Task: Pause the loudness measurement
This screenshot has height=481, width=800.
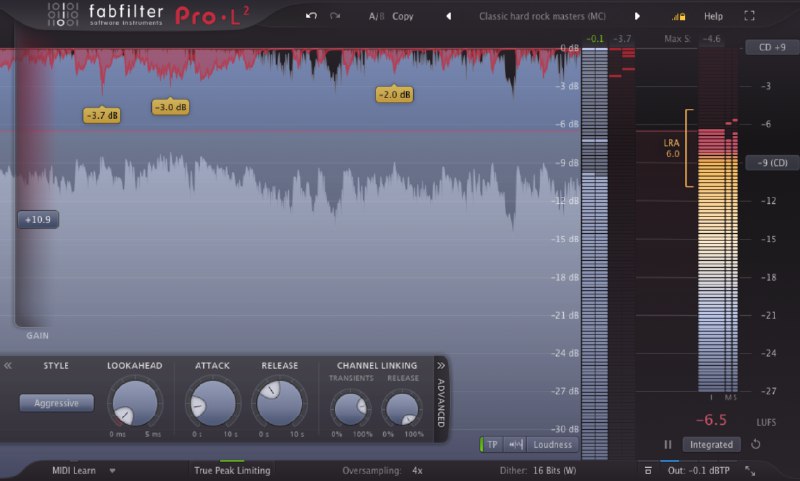Action: coord(667,445)
